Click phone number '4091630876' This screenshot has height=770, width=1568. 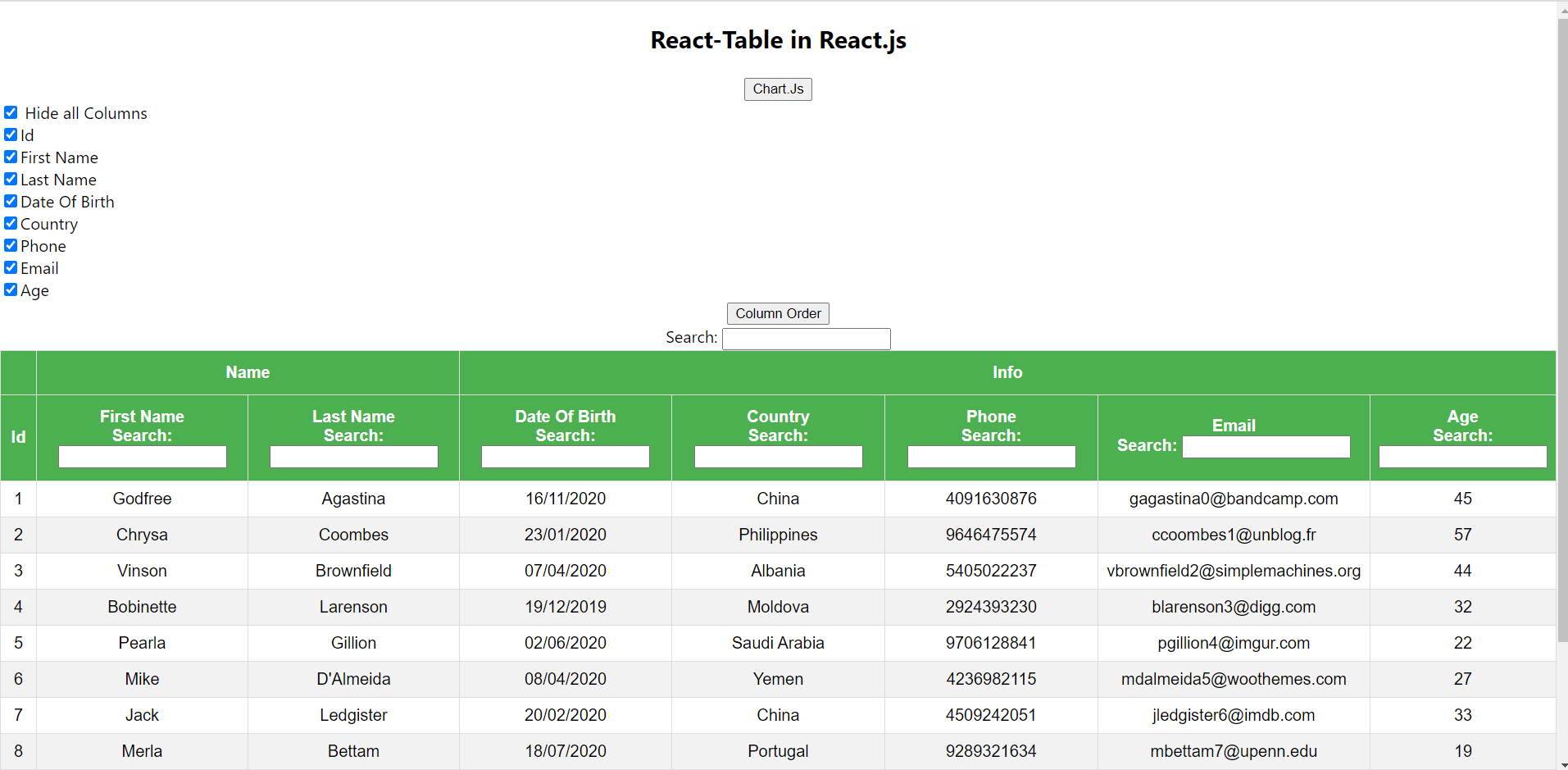pos(991,499)
